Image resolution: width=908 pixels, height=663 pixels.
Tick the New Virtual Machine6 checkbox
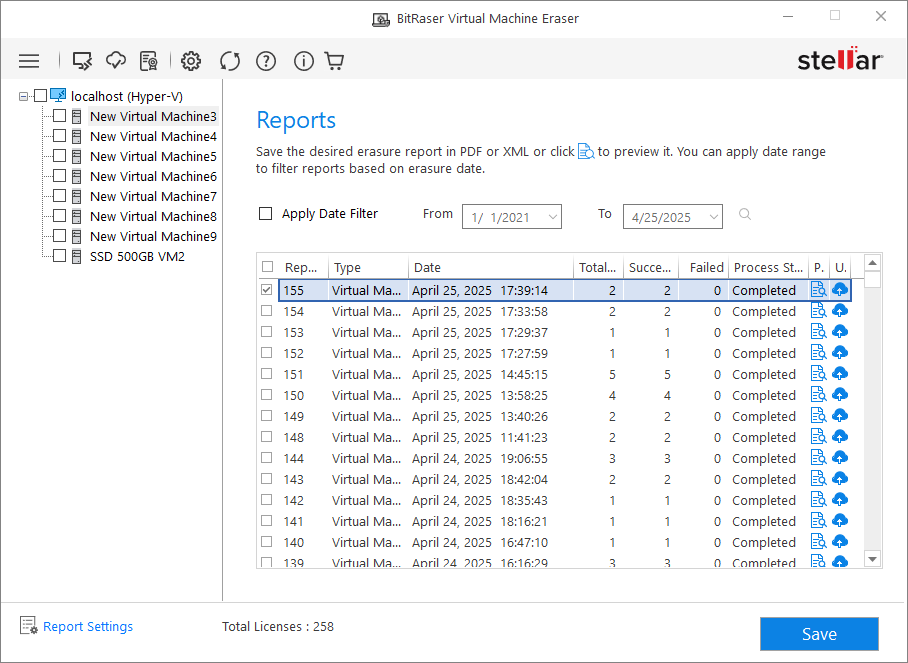pos(59,176)
